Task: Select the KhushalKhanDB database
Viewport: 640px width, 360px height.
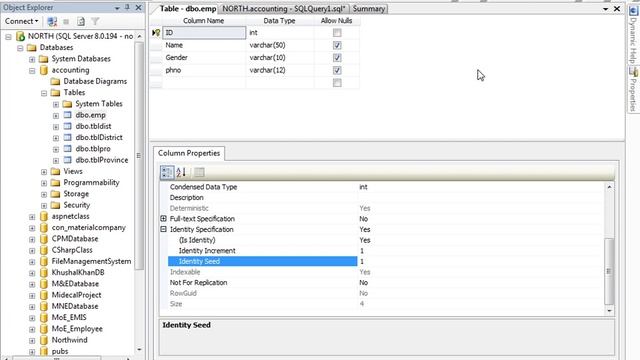Action: [78, 273]
